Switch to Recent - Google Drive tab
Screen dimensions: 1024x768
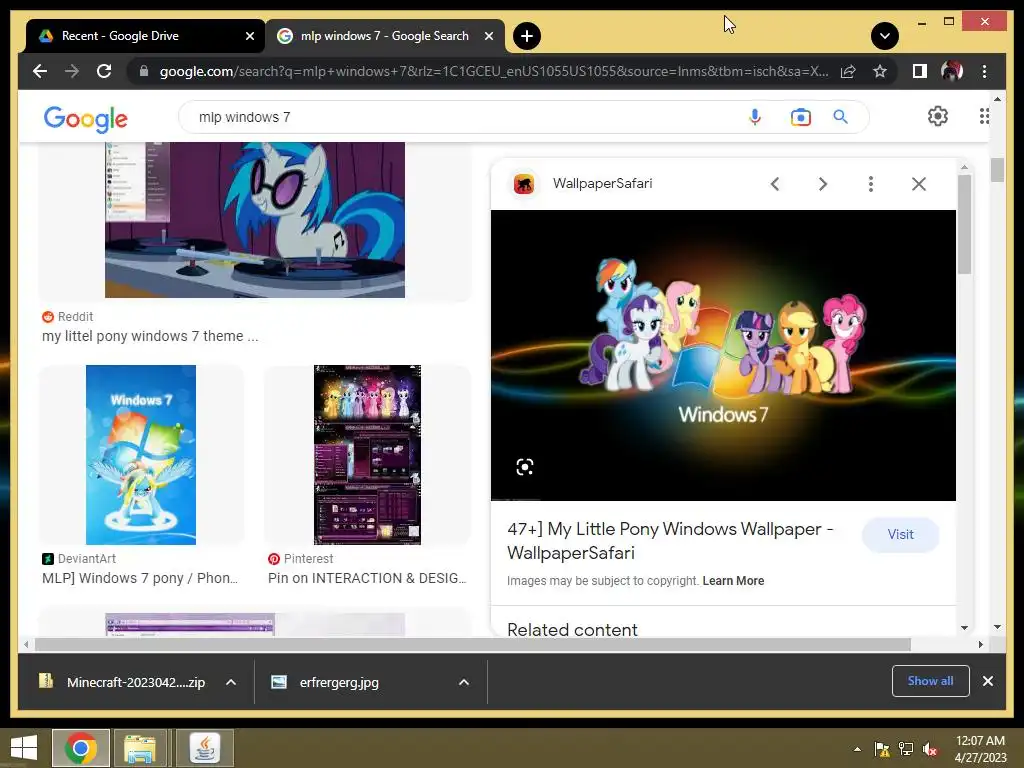pyautogui.click(x=146, y=36)
